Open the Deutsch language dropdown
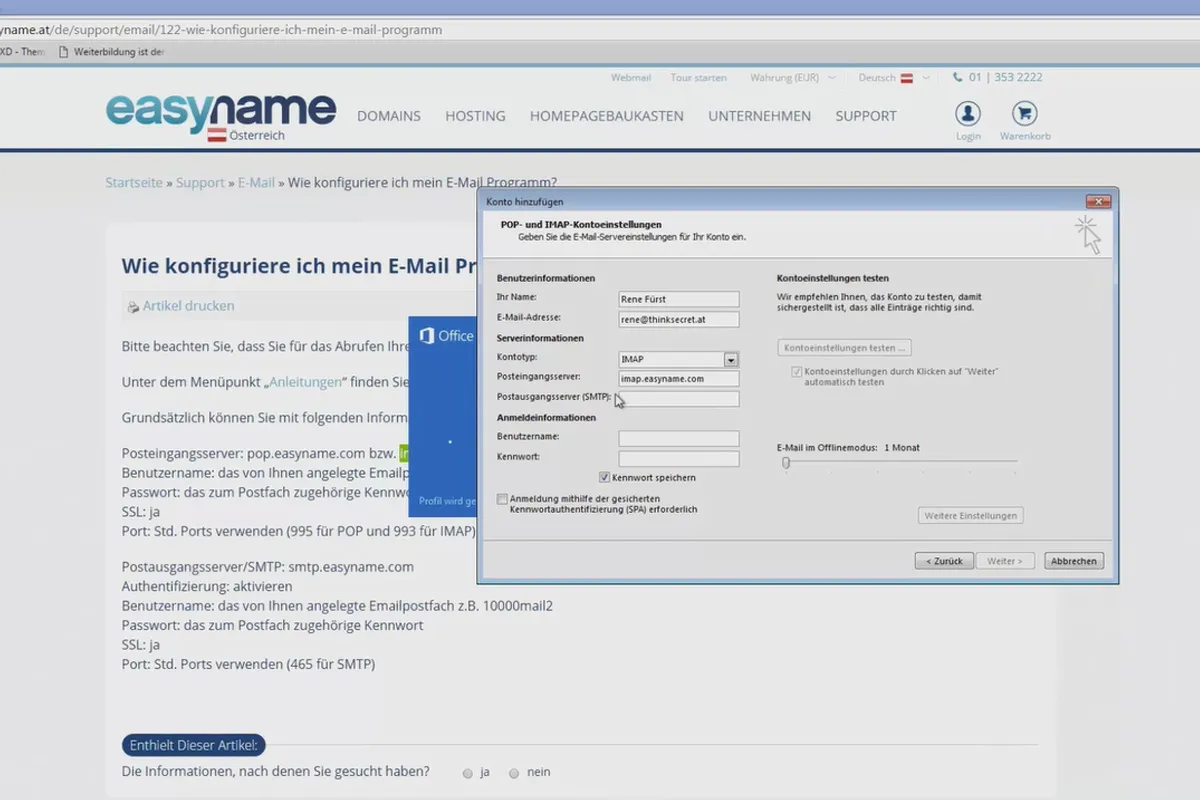Screen dimensions: 1200x800 [x=893, y=78]
